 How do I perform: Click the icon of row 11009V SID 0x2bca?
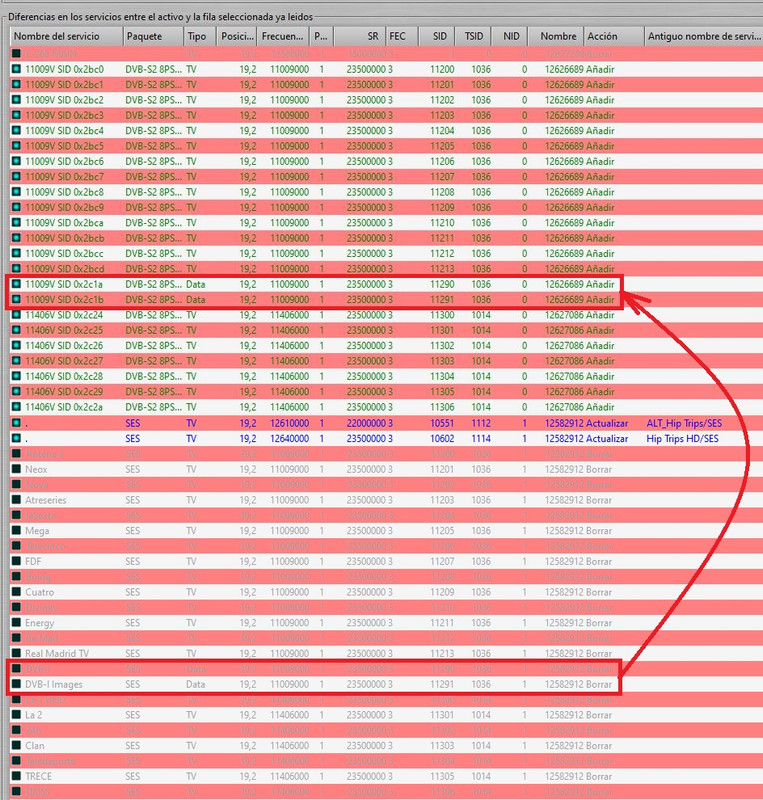16,222
